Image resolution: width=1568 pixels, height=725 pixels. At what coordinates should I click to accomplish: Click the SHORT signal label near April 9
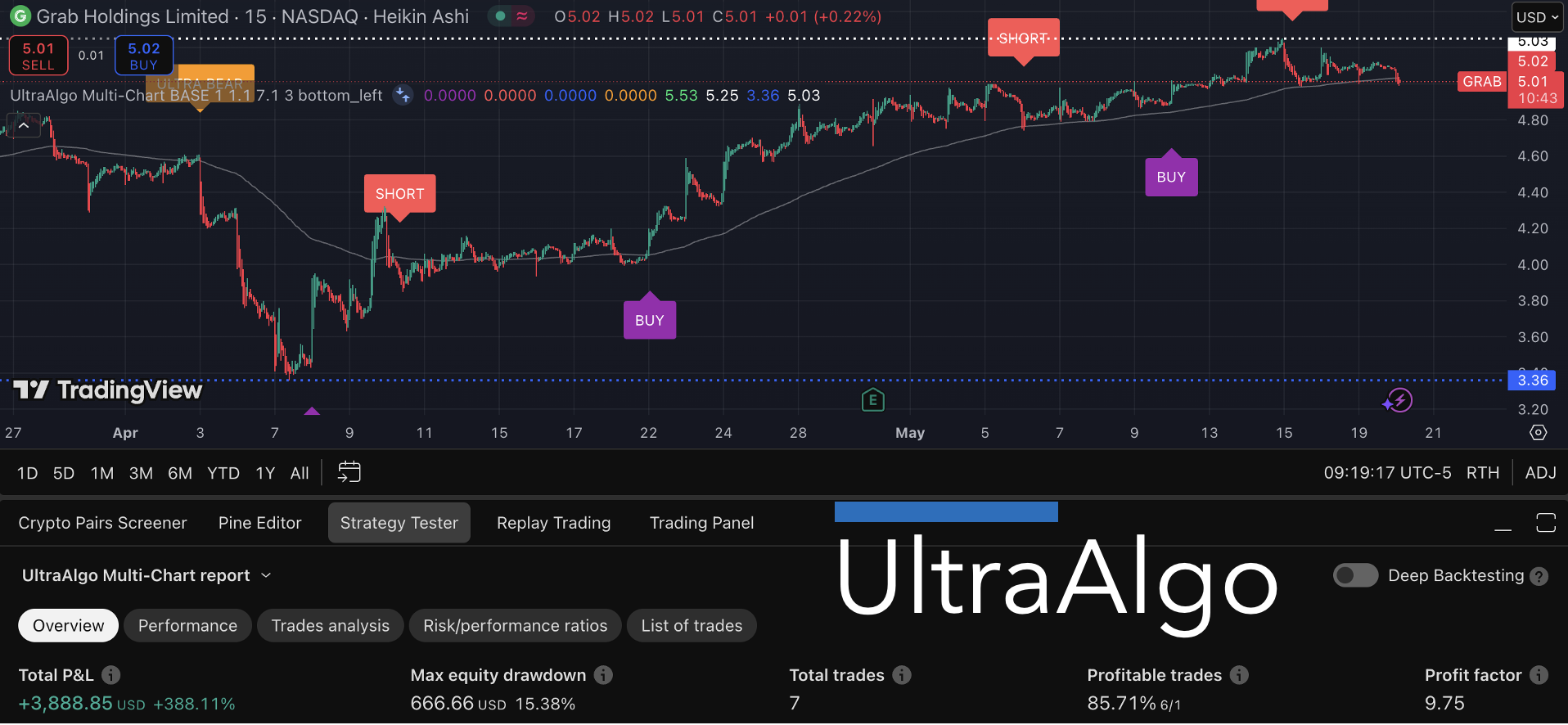(x=399, y=194)
